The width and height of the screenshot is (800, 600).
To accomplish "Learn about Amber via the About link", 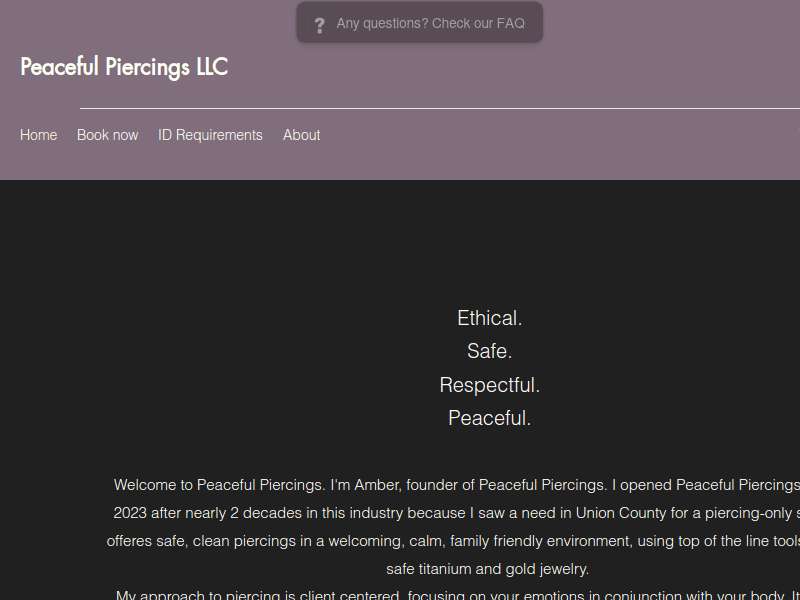I will 301,134.
